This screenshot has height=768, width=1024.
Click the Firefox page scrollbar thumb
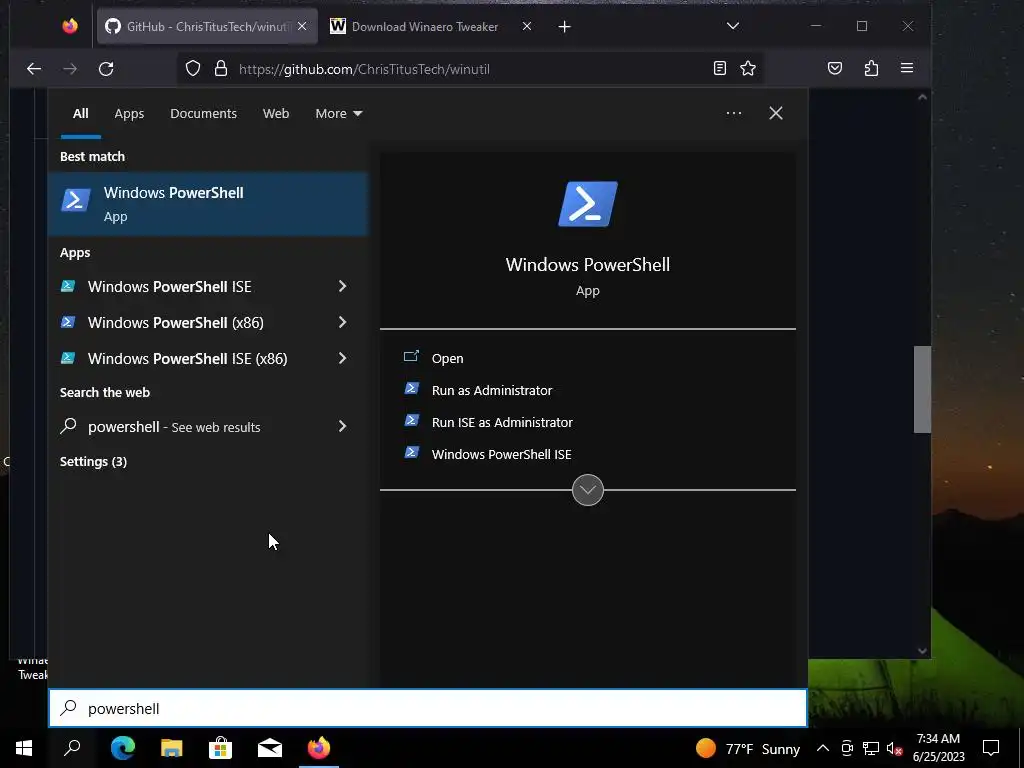(x=921, y=389)
